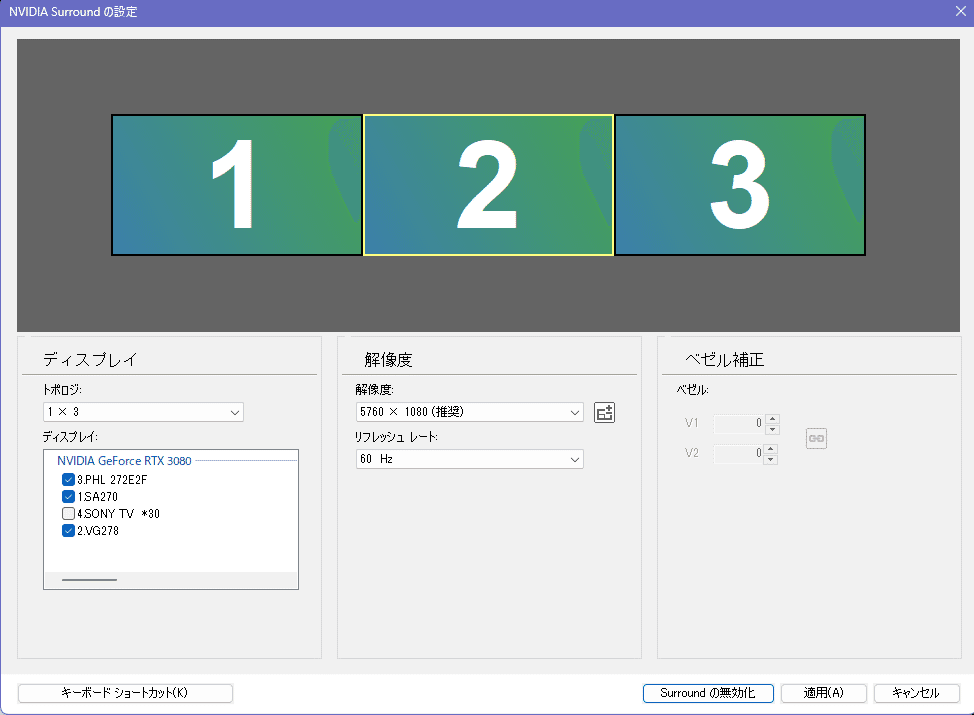This screenshot has width=974, height=715.
Task: Select display thumbnail number 1
Action: (237, 184)
